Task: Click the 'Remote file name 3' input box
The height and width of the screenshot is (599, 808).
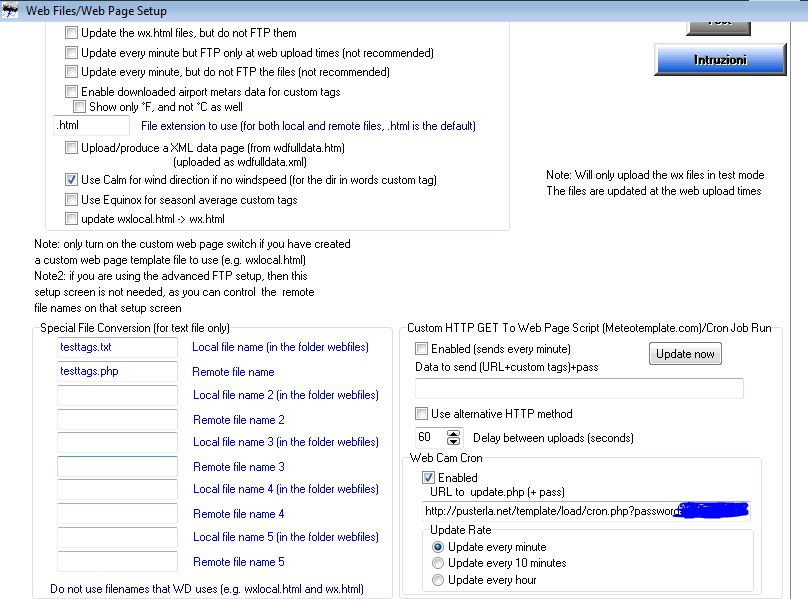Action: [x=117, y=467]
